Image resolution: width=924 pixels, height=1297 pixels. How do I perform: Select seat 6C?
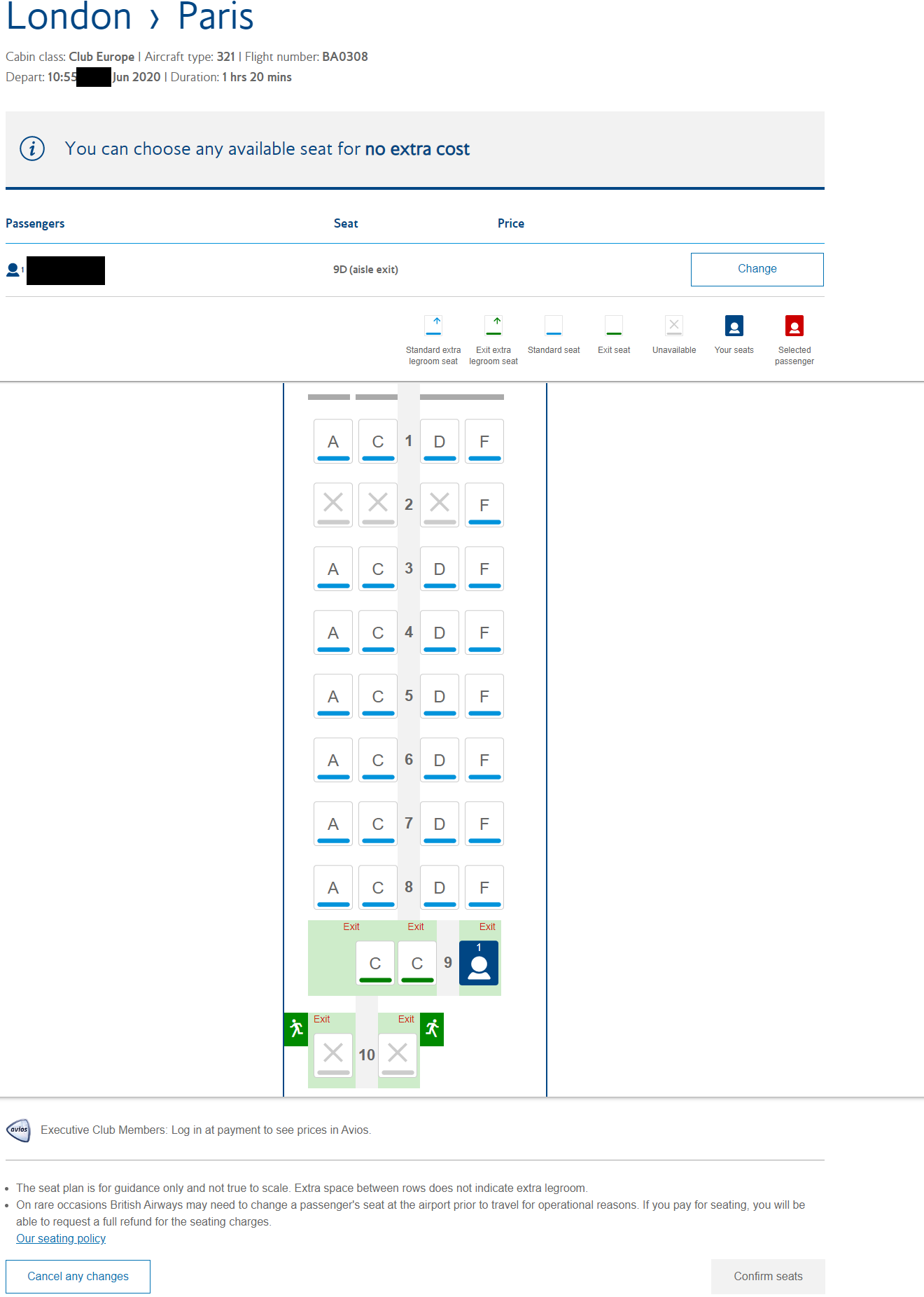pos(378,760)
